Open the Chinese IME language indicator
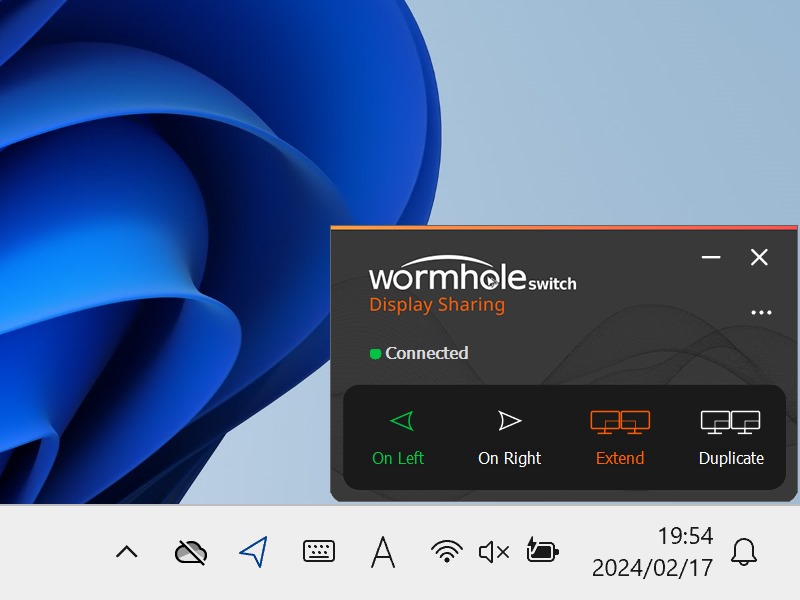The width and height of the screenshot is (800, 600). [383, 551]
